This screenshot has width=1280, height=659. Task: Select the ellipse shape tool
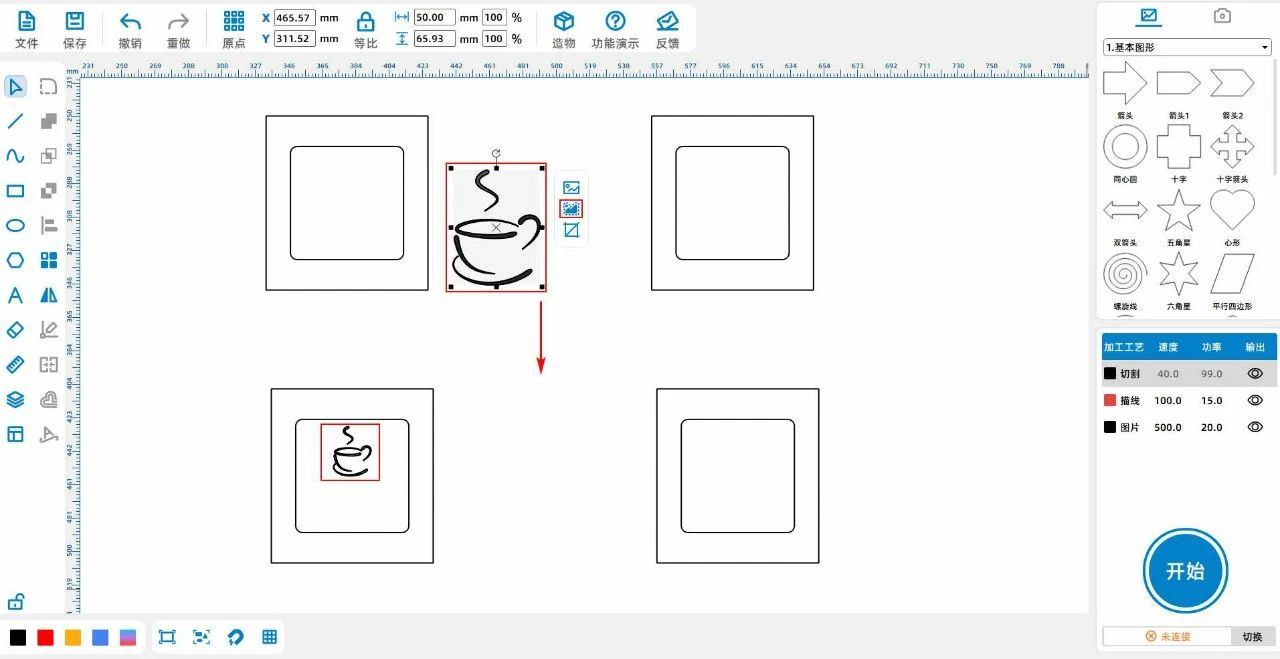click(15, 225)
